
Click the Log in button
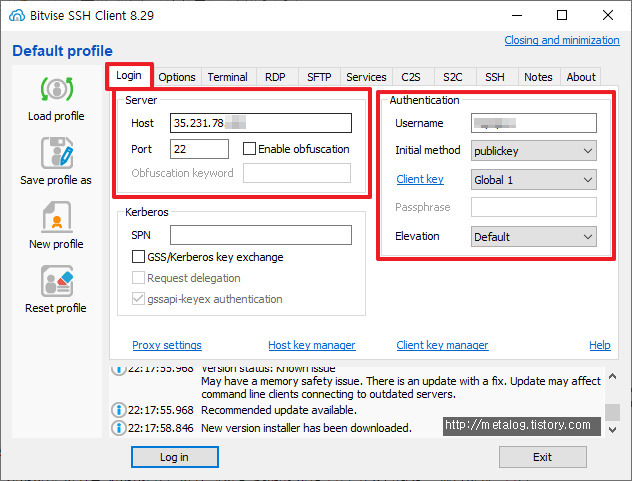[175, 457]
